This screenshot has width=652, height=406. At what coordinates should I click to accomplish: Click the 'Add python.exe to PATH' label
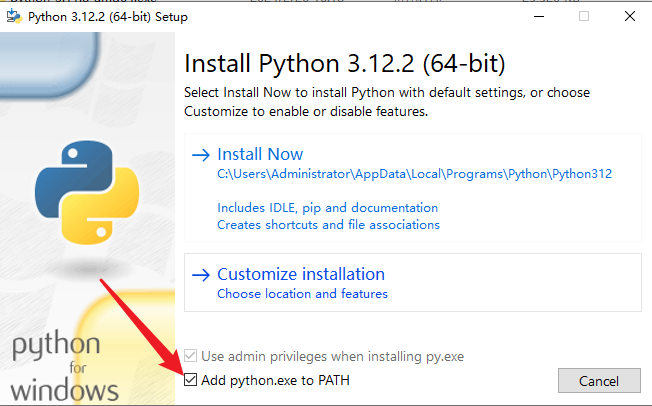pos(275,380)
